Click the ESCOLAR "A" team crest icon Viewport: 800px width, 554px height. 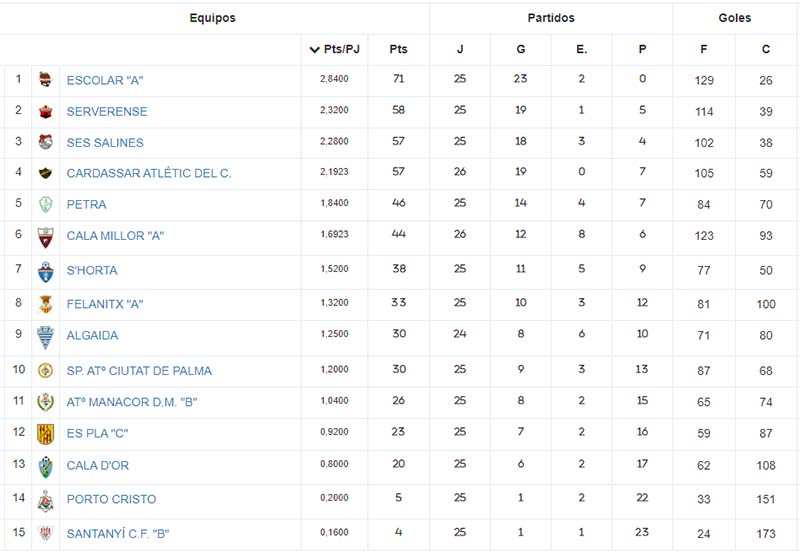click(x=45, y=80)
